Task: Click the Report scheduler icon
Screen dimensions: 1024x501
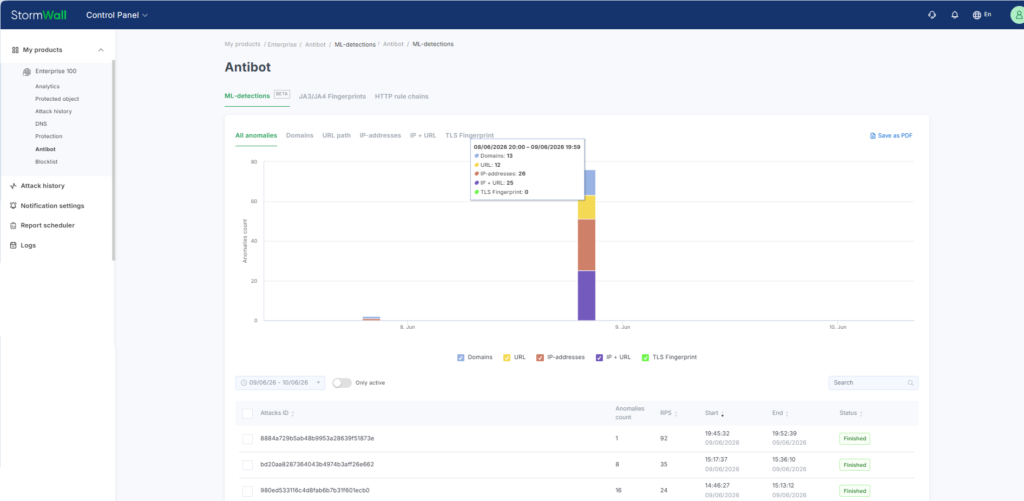Action: [14, 225]
